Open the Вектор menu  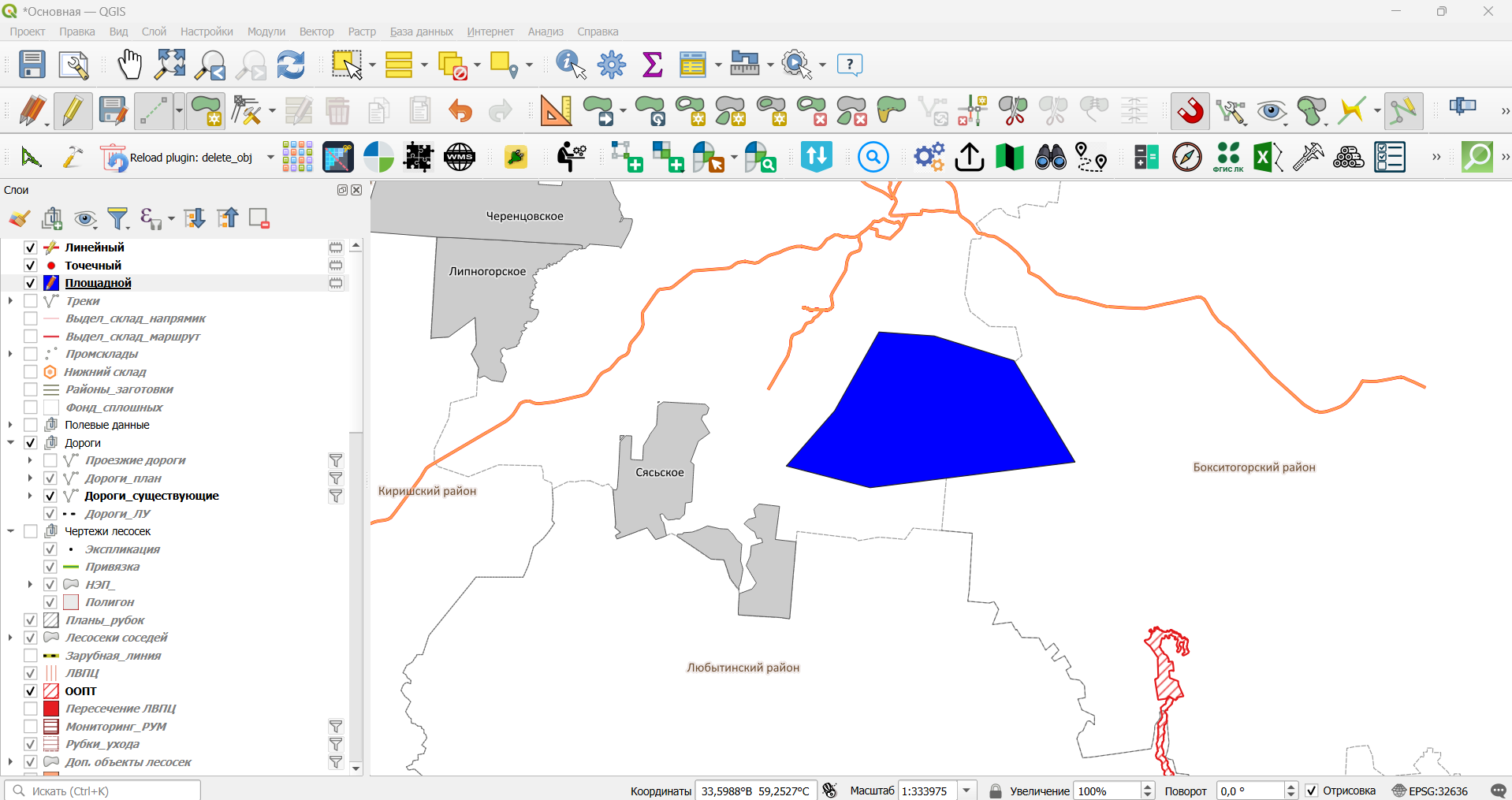(x=316, y=32)
